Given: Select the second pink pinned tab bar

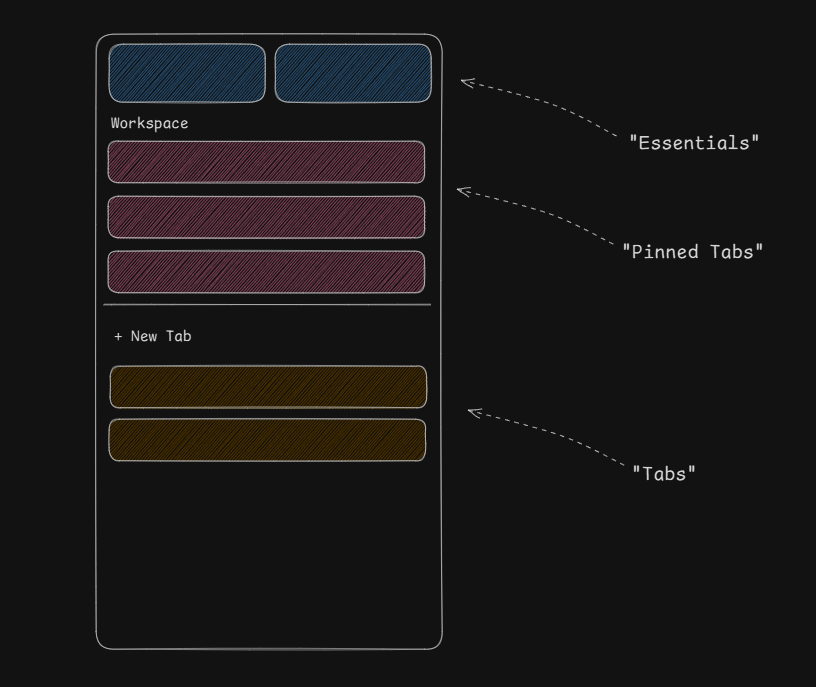Looking at the screenshot, I should tap(266, 217).
